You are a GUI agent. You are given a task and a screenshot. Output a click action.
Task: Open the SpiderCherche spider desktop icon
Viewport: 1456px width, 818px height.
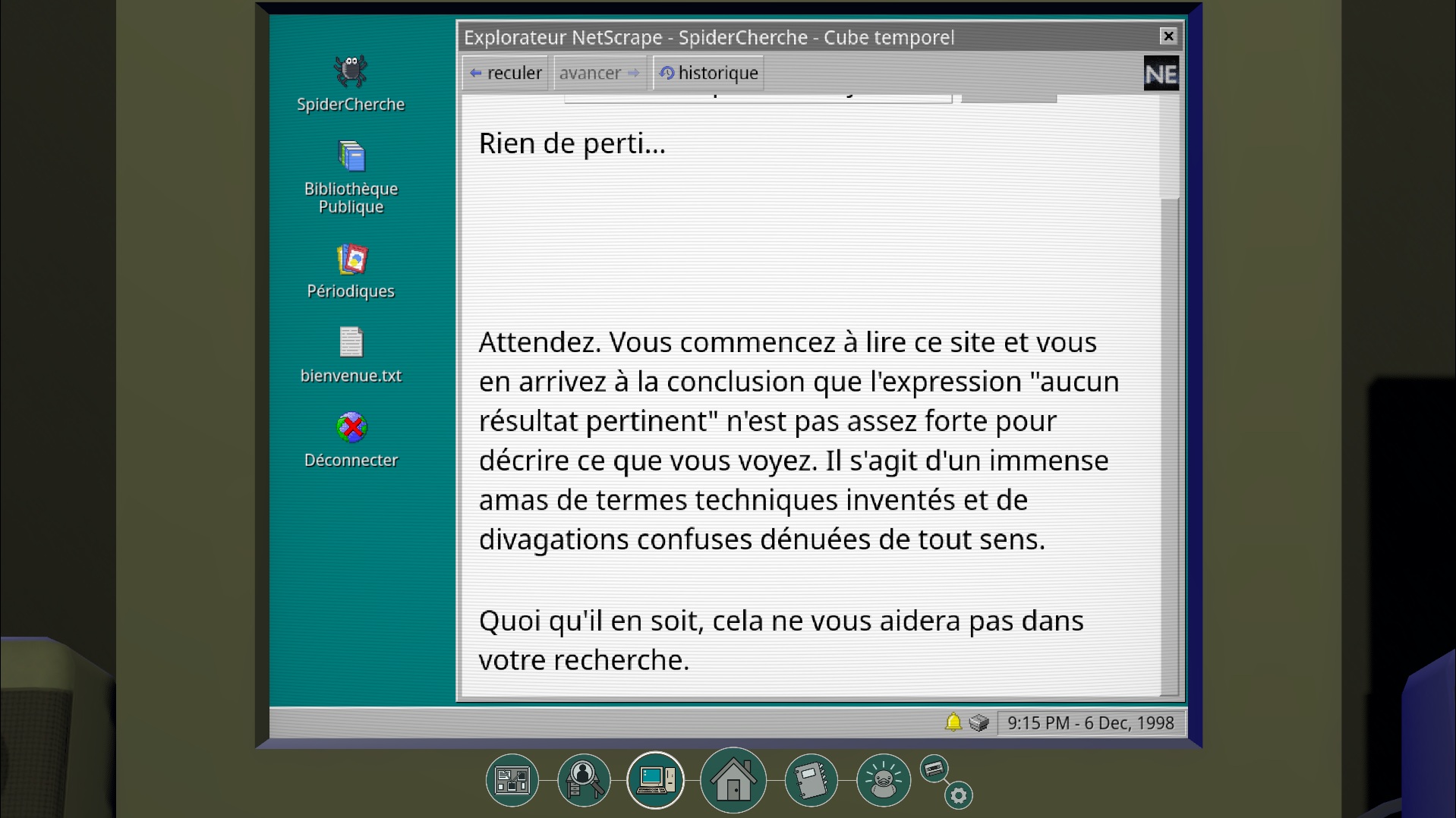[351, 72]
